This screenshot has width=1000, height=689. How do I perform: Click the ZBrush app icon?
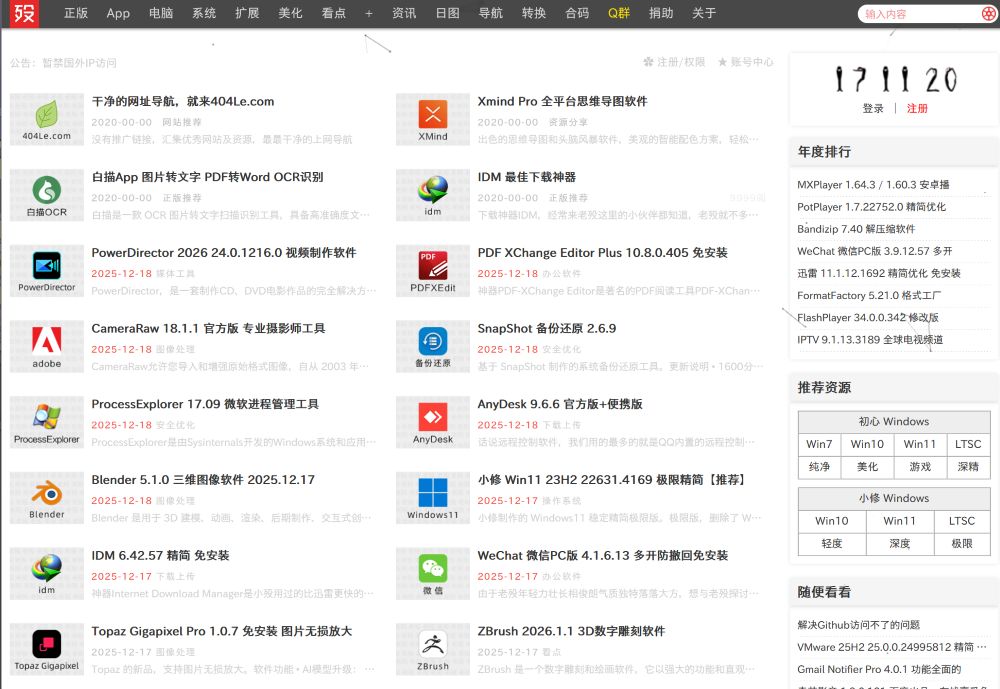tap(433, 648)
